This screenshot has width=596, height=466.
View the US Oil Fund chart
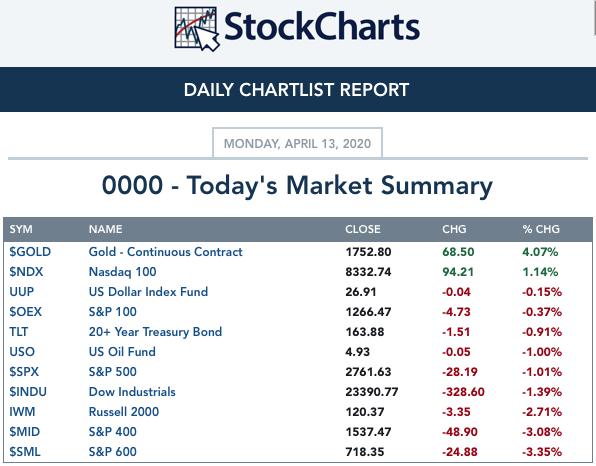(x=122, y=352)
